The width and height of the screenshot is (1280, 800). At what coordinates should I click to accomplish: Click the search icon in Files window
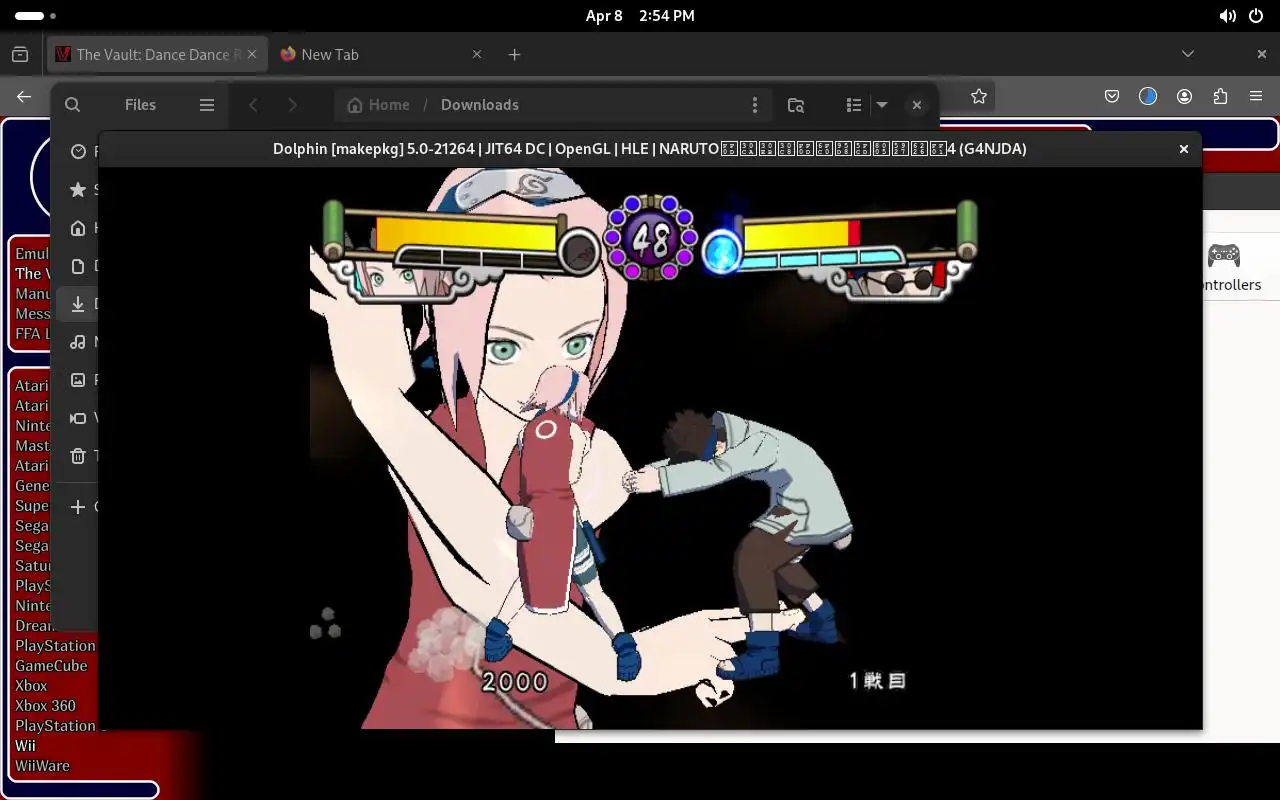point(72,105)
